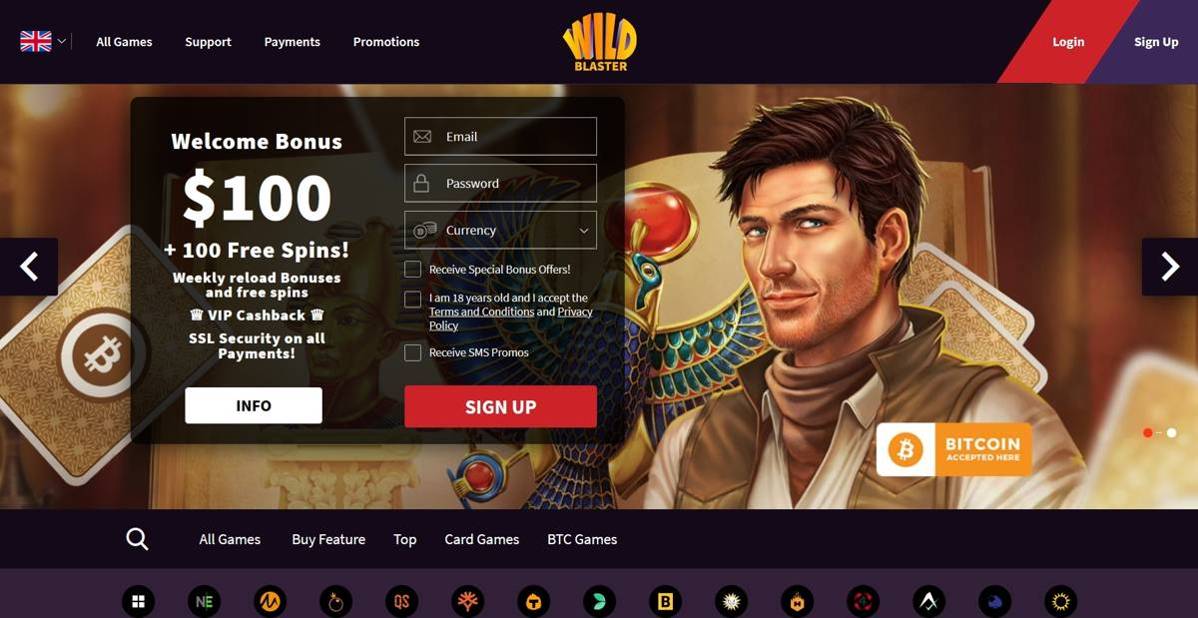Pick the yellow B provider icon
The width and height of the screenshot is (1198, 618).
(665, 601)
